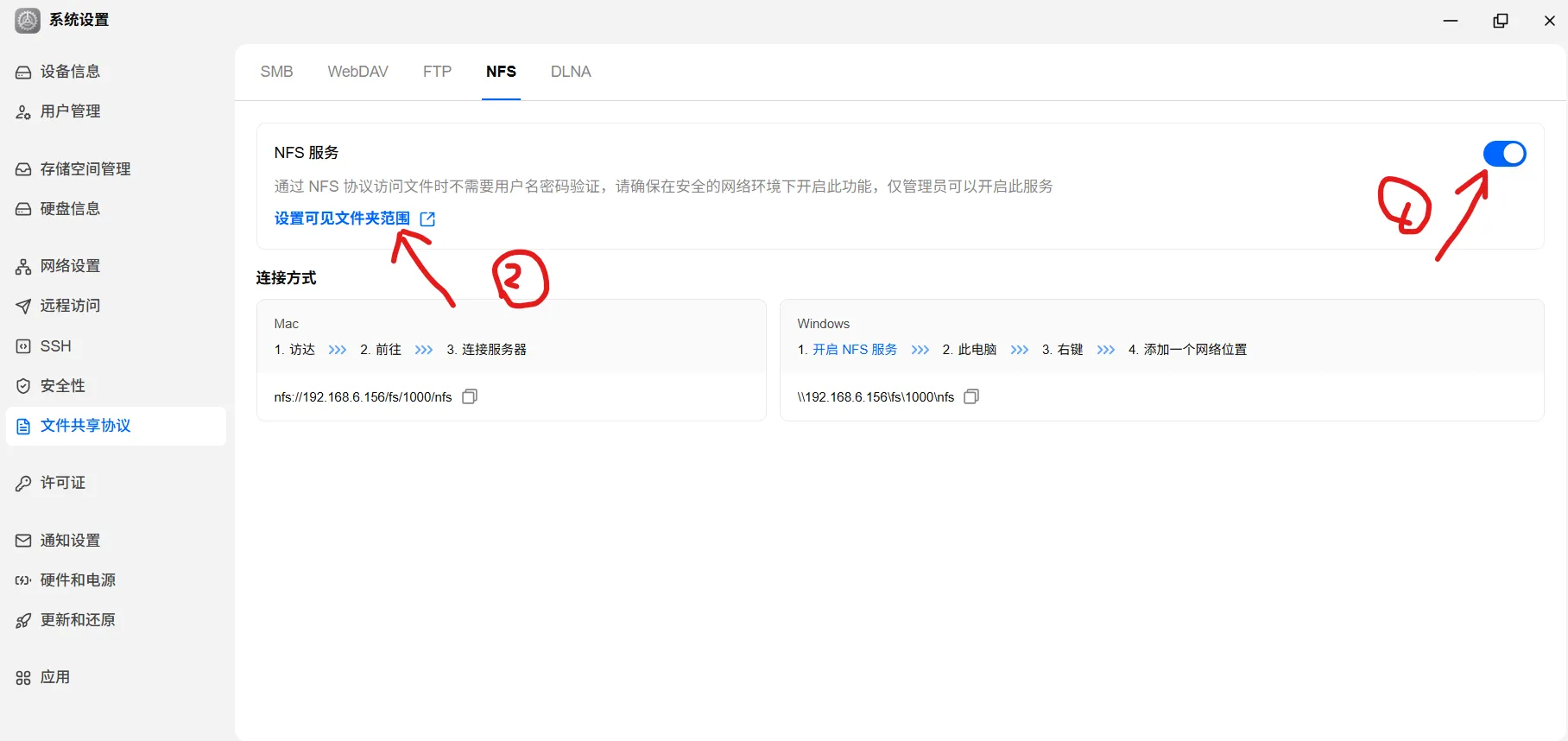This screenshot has width=1568, height=741.
Task: Click the 远程访问 paper-plane icon
Action: [23, 307]
